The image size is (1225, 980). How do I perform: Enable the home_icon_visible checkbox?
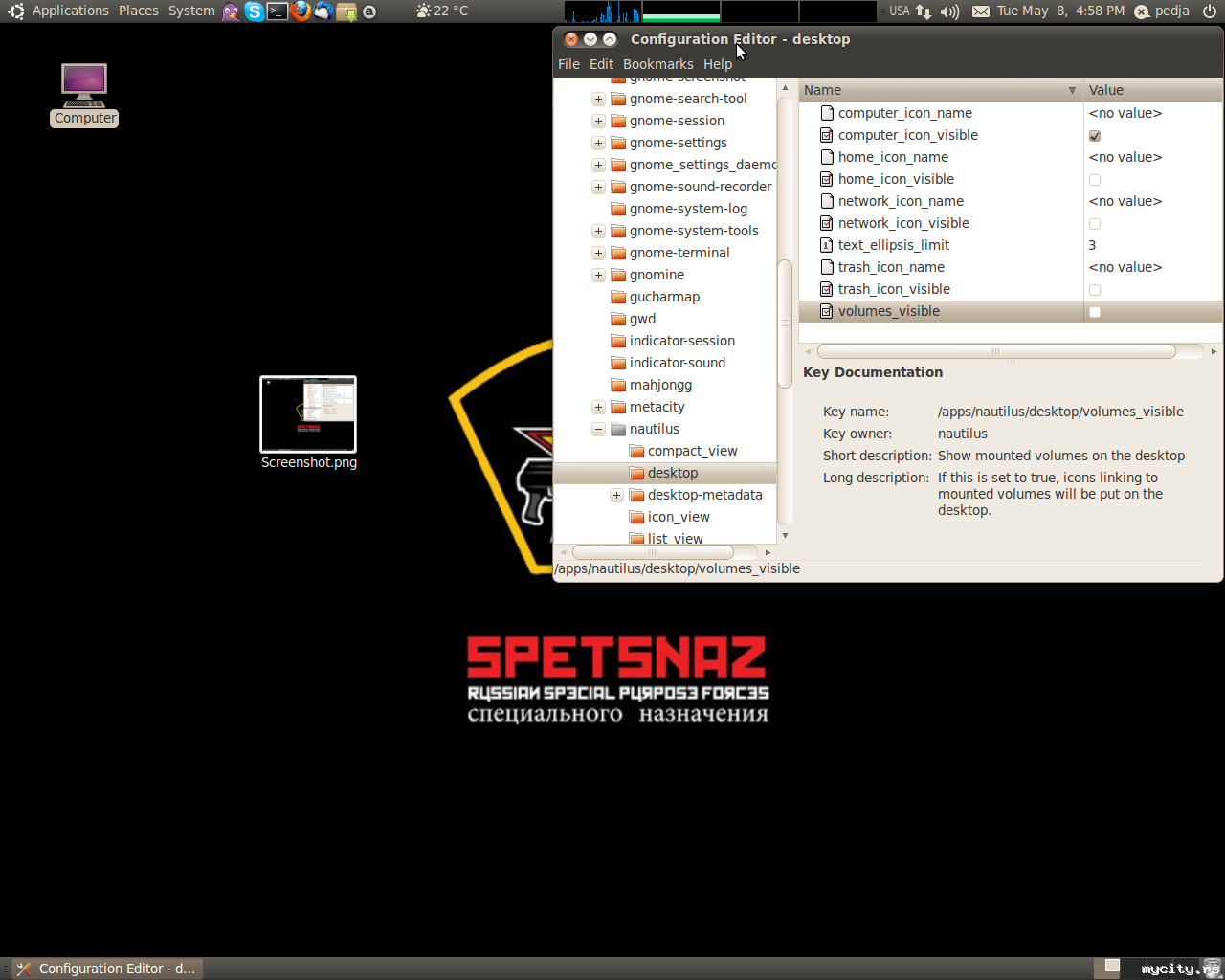pos(1095,180)
